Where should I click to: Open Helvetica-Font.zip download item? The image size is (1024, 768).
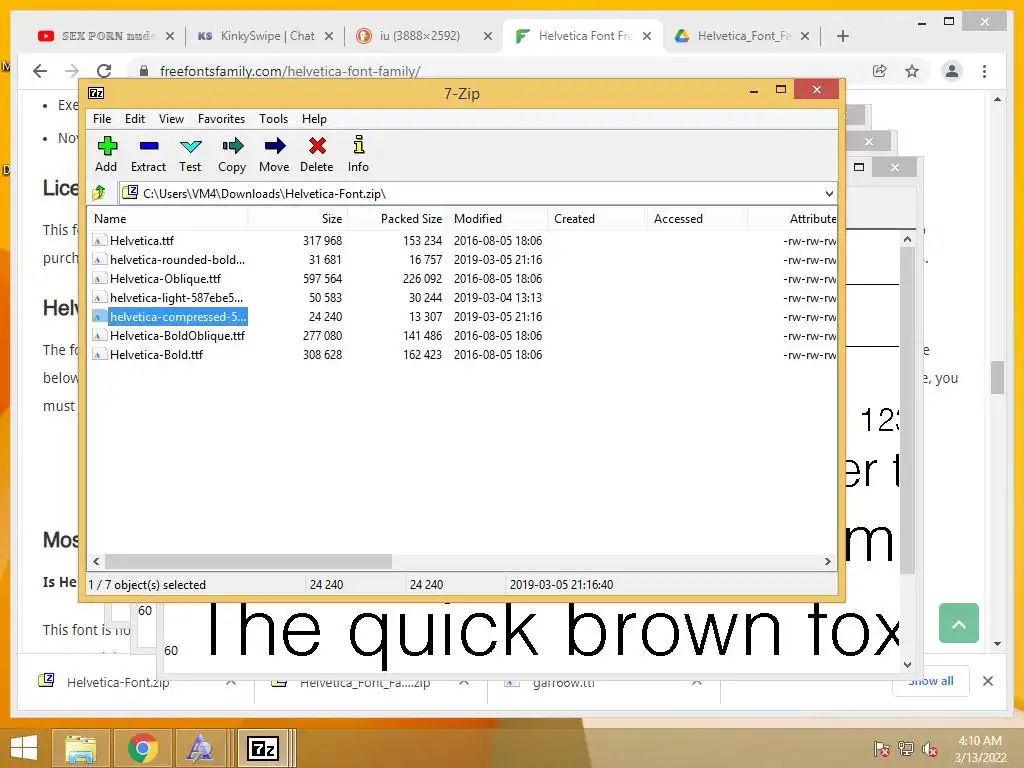coord(118,682)
